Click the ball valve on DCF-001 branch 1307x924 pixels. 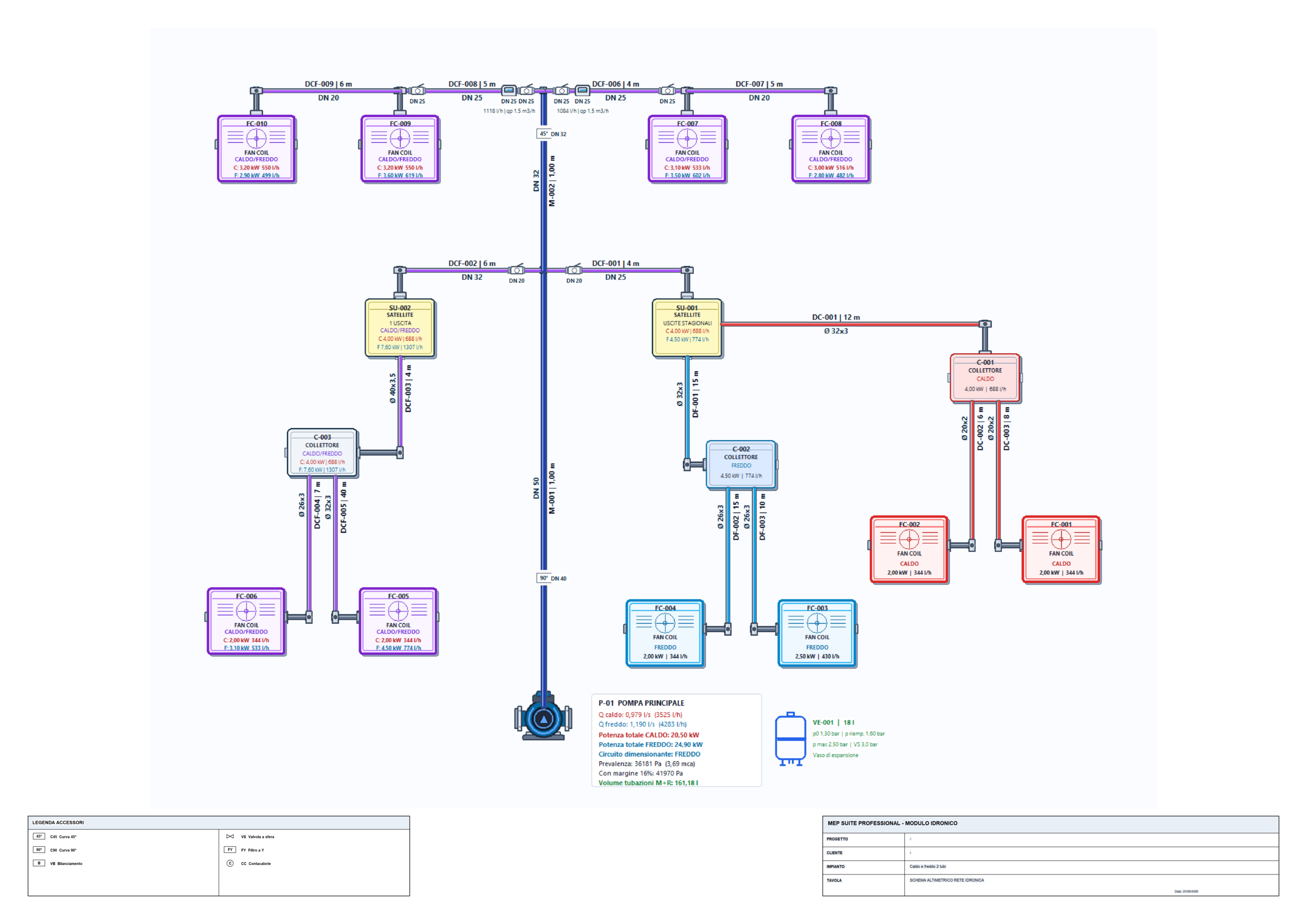(x=574, y=270)
